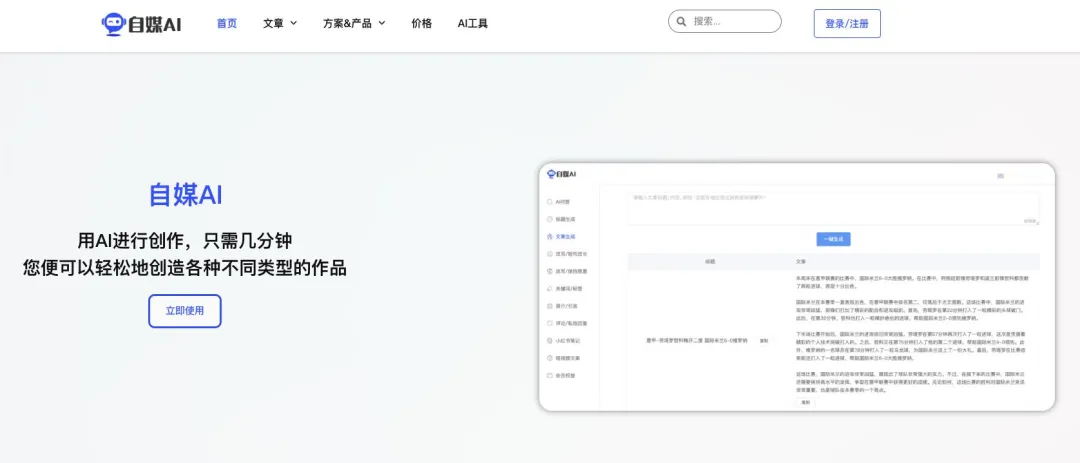This screenshot has width=1080, height=463.
Task: Click the 自媒AI robot logo in header
Action: 141,24
